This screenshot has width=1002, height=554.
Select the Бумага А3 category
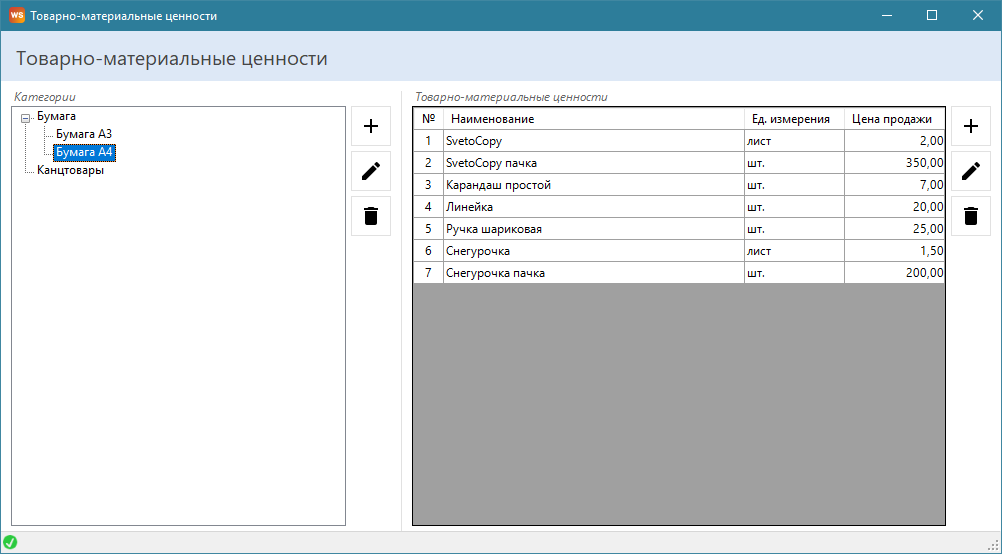(x=83, y=134)
